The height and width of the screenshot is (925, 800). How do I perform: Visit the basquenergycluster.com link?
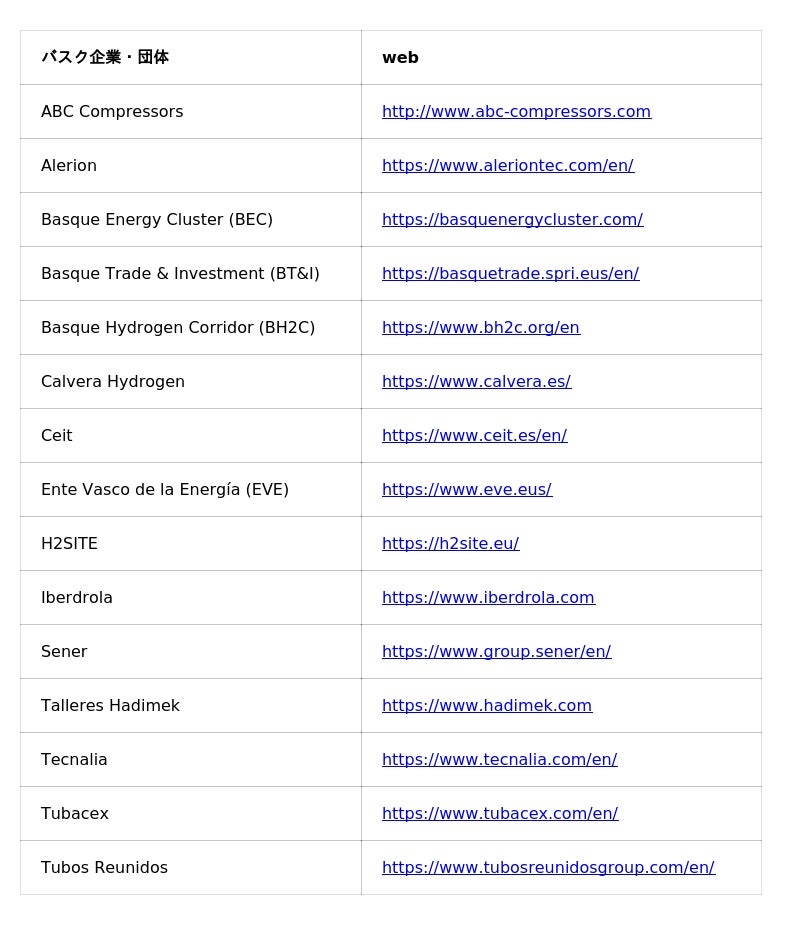512,219
